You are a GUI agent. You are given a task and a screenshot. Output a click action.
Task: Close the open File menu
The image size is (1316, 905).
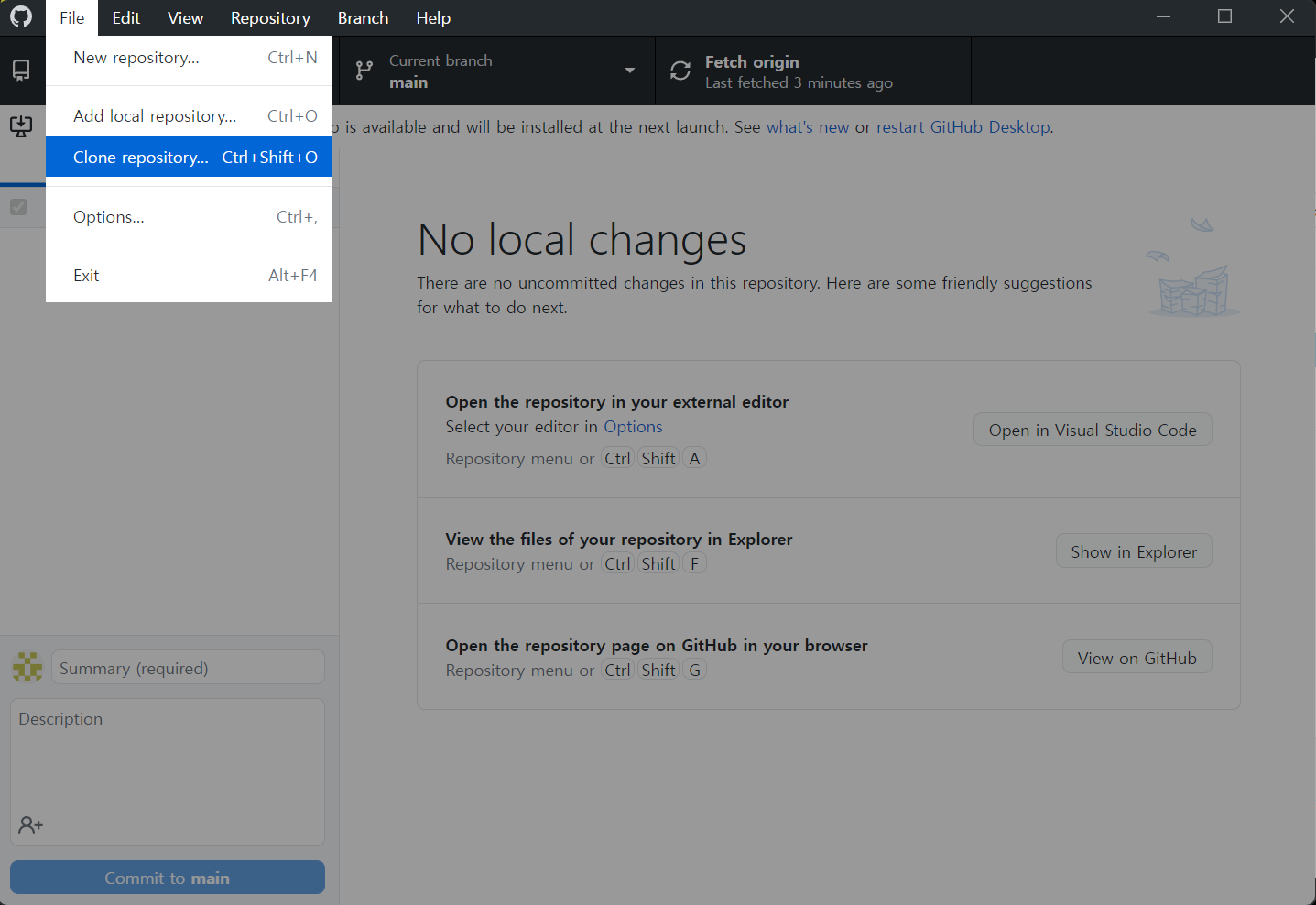tap(72, 17)
